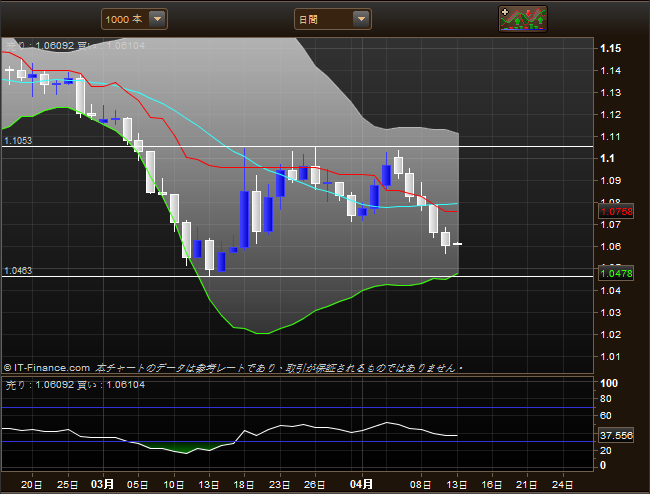
Task: Select the 1.0463 support line label
Action: click(x=18, y=271)
